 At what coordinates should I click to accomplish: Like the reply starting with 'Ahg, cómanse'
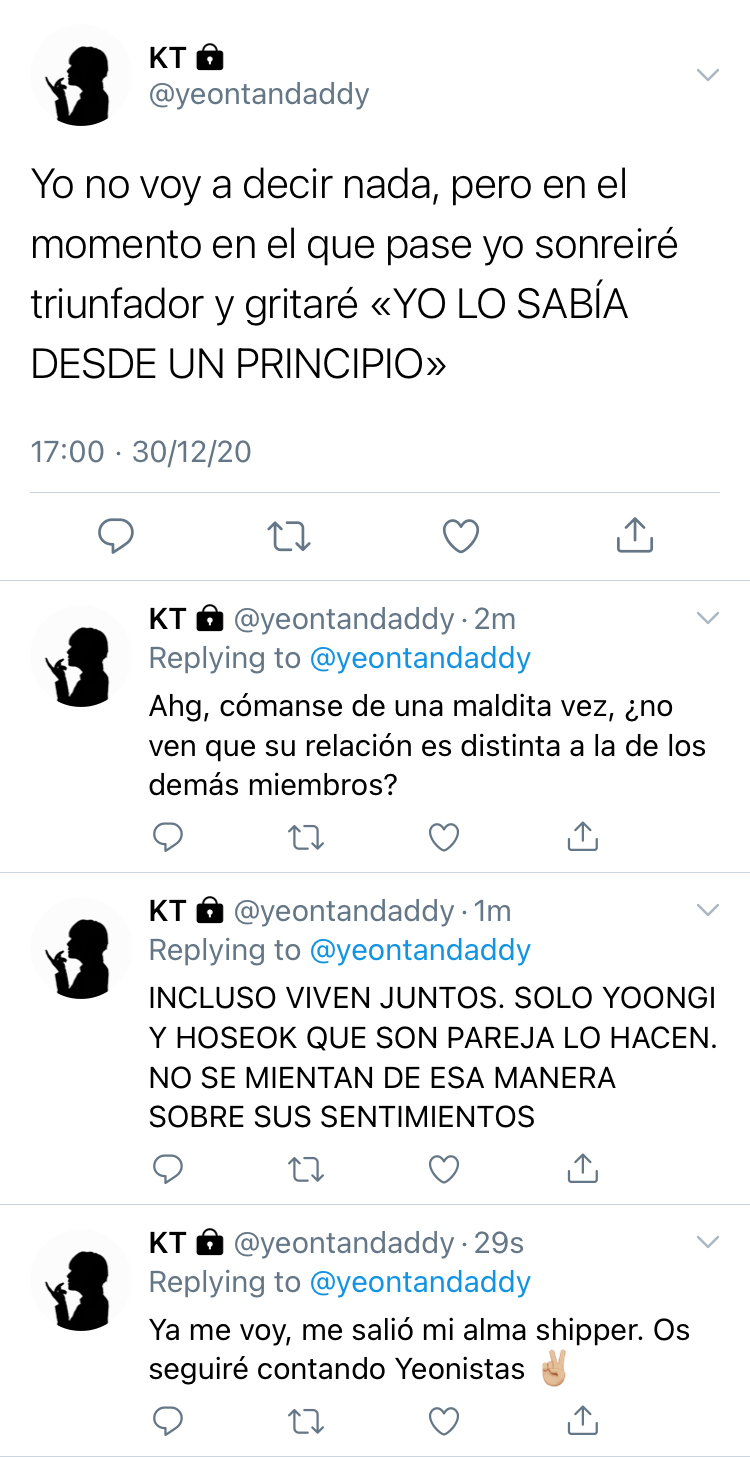[x=443, y=836]
